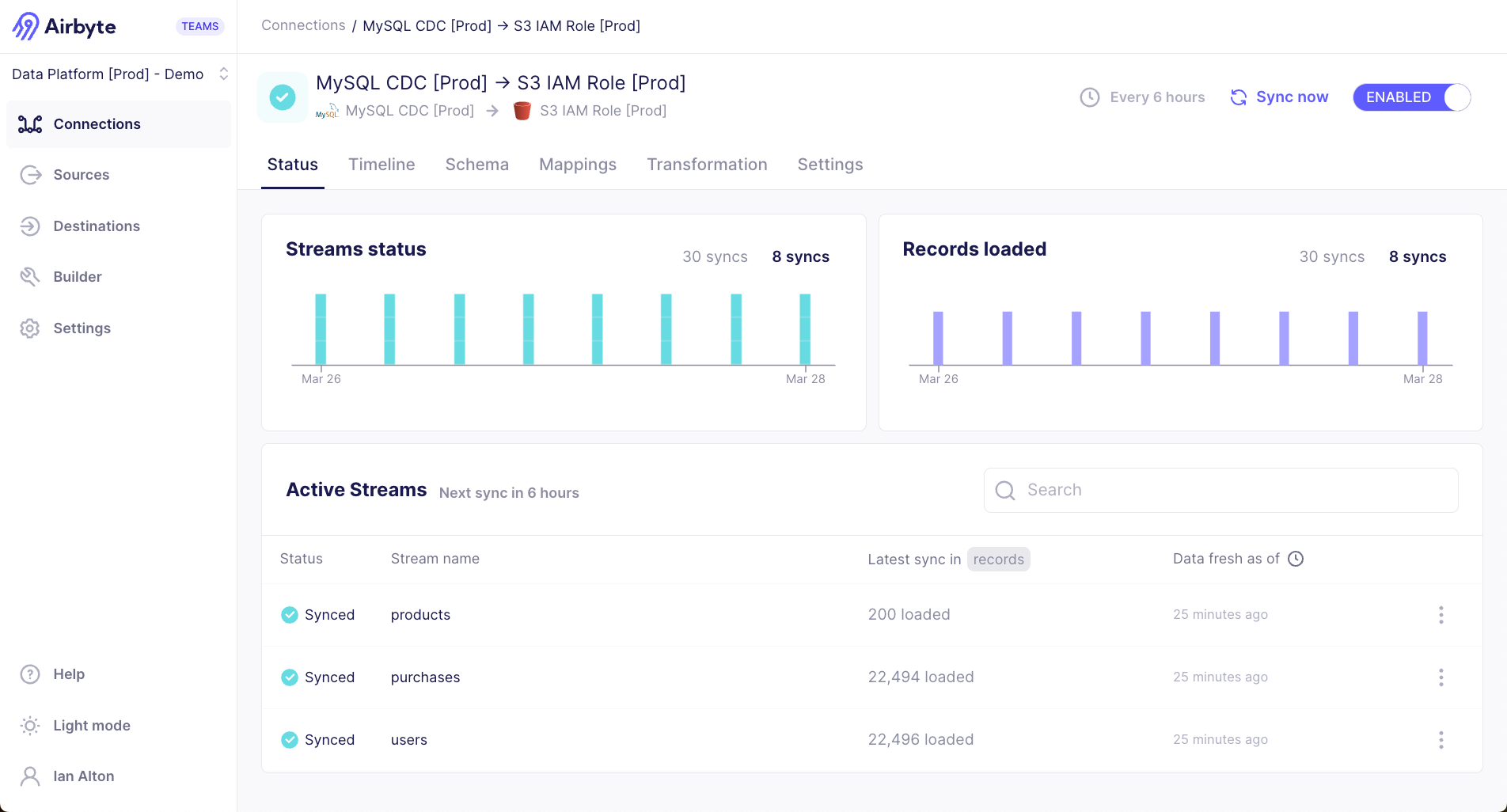Image resolution: width=1507 pixels, height=812 pixels.
Task: Open Sources from the sidebar icon
Action: pyautogui.click(x=31, y=175)
